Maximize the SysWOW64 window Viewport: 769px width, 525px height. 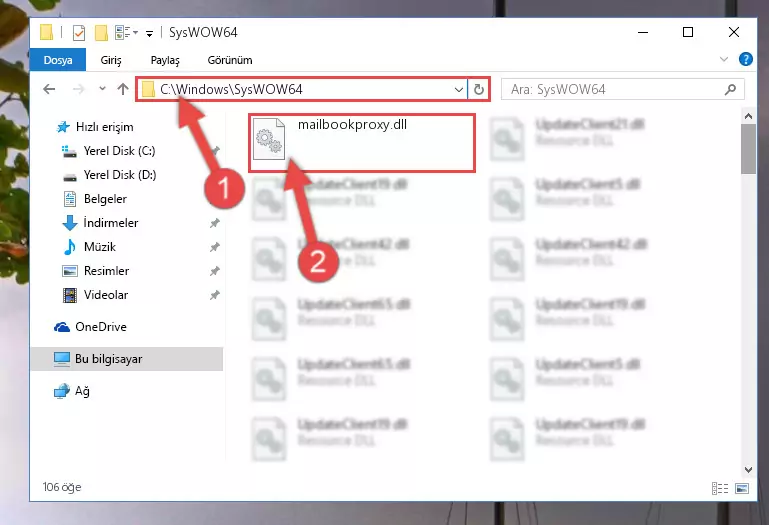688,32
